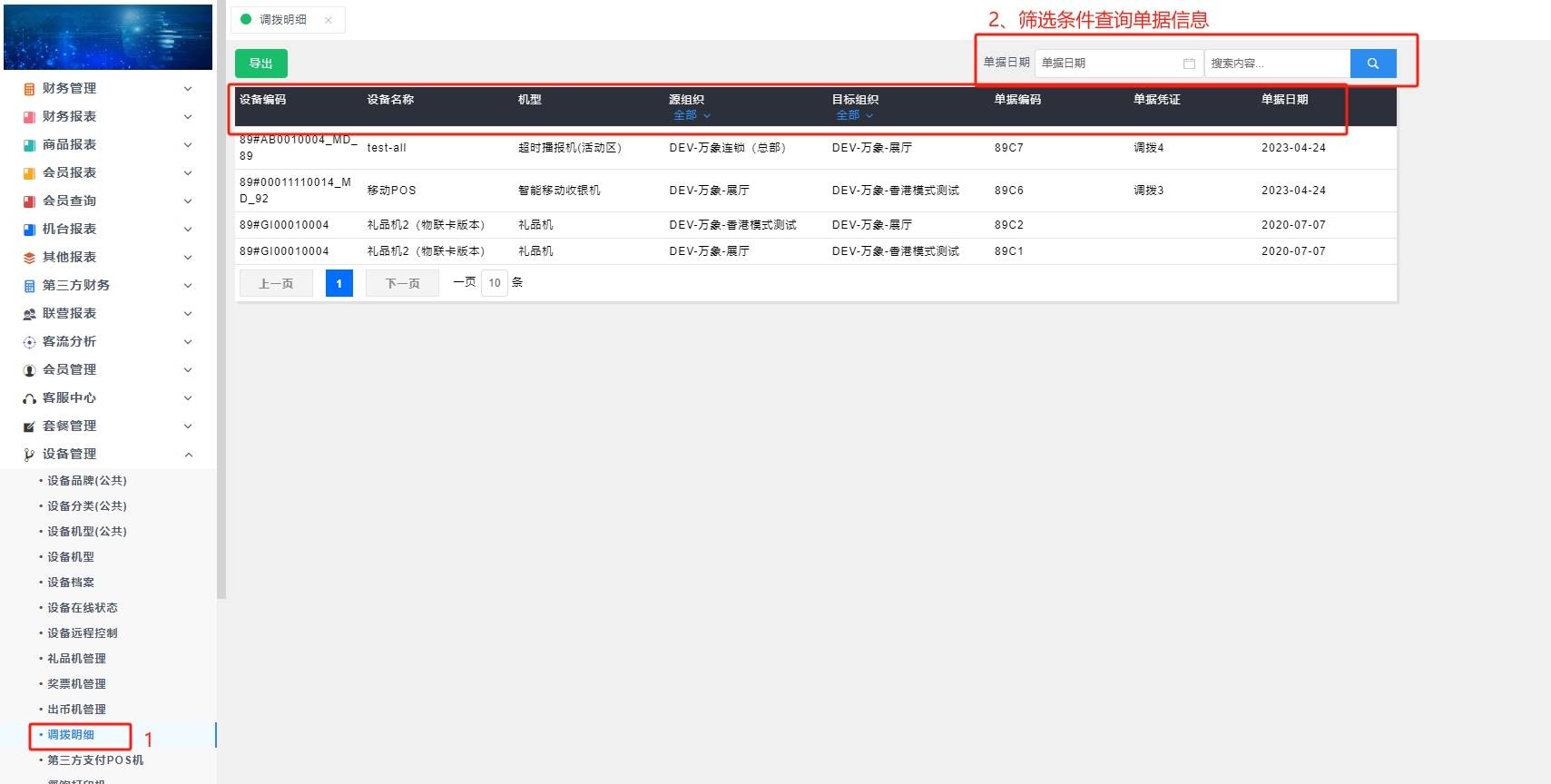1551x784 pixels.
Task: Click the 上一页 pagination button
Action: [x=276, y=283]
